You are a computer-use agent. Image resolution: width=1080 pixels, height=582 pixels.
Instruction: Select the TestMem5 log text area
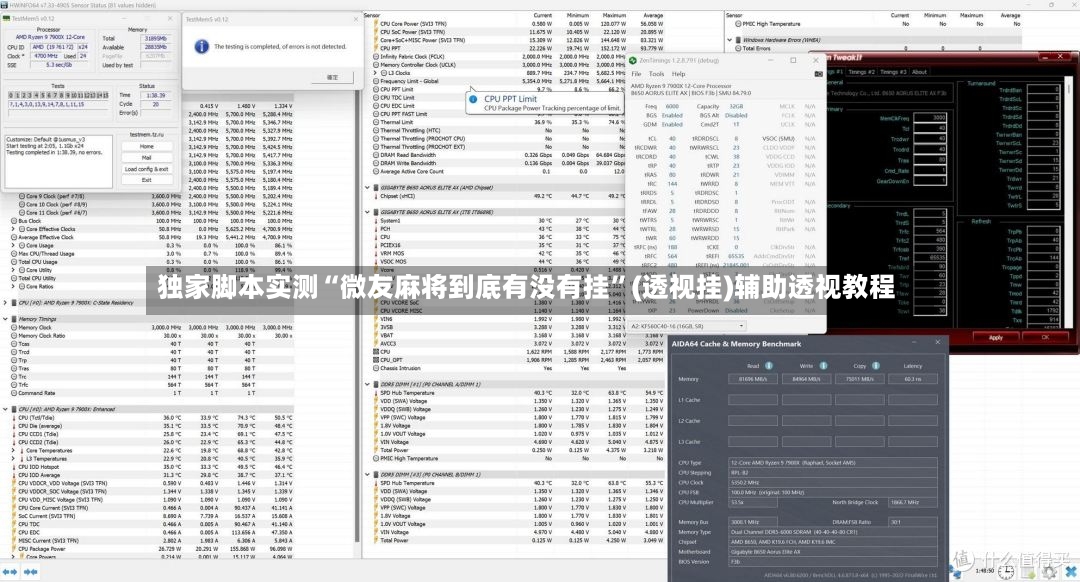[59, 161]
